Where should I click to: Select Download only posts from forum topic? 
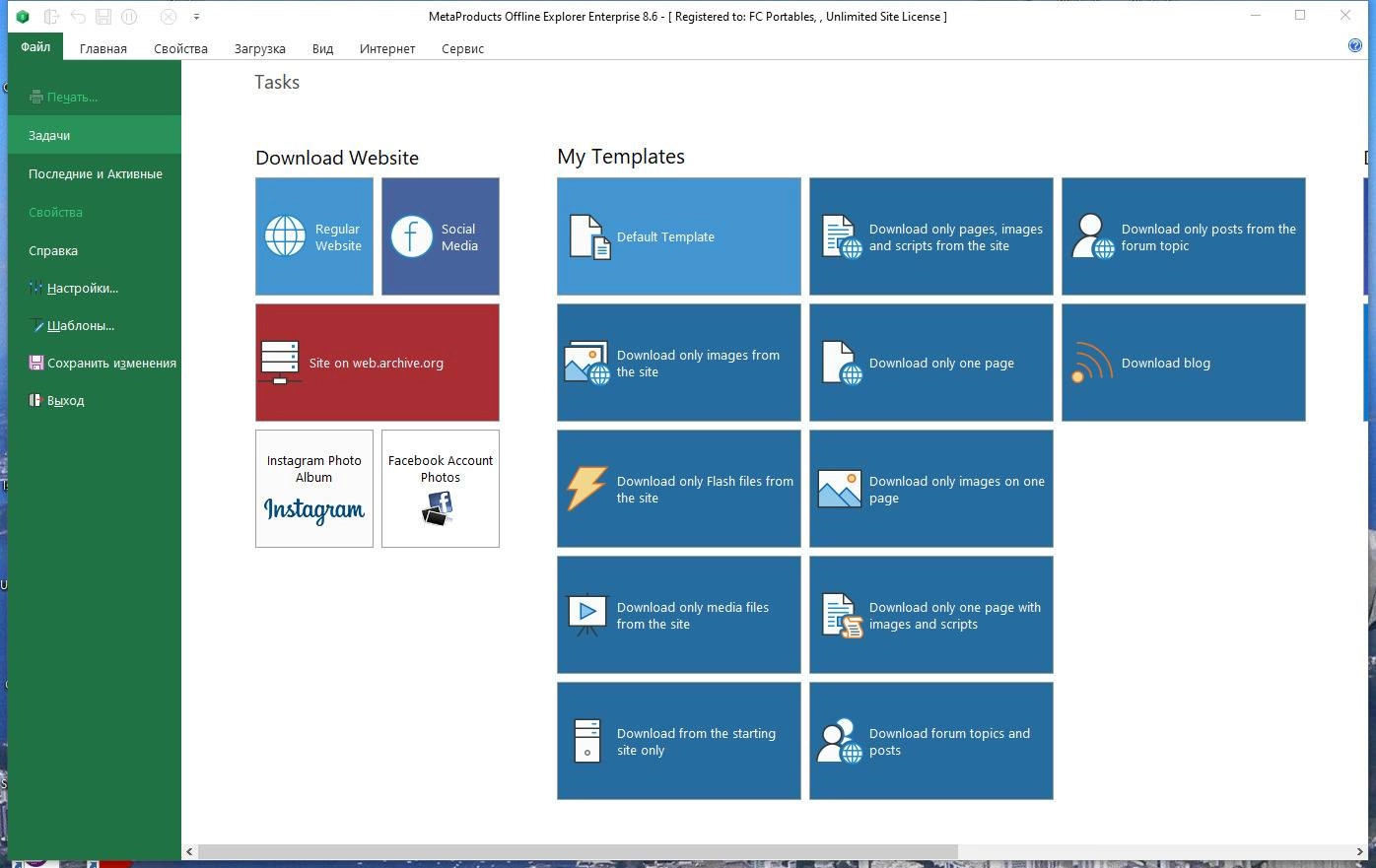[1184, 236]
